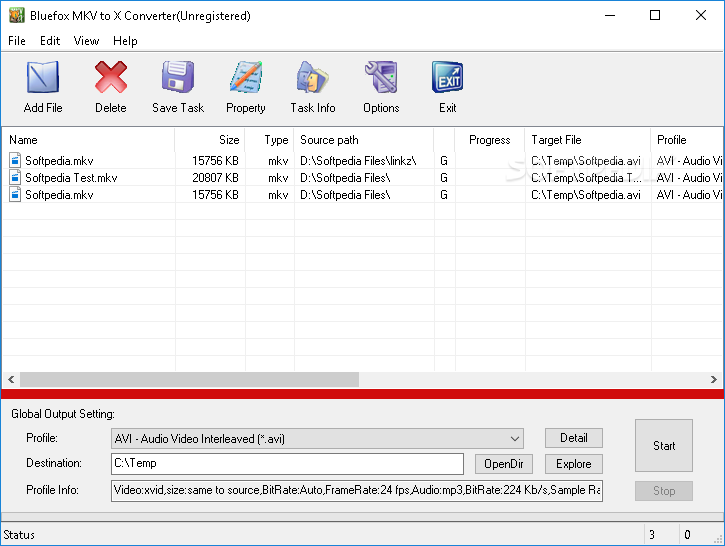Click Status text in status bar
Image resolution: width=725 pixels, height=546 pixels.
[19, 535]
